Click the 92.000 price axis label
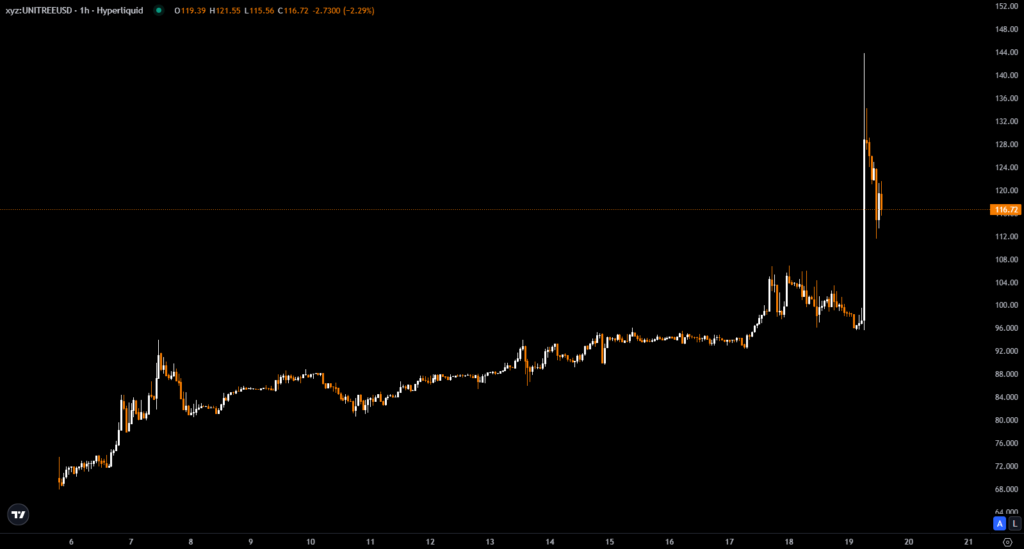The width and height of the screenshot is (1024, 549). 1006,351
